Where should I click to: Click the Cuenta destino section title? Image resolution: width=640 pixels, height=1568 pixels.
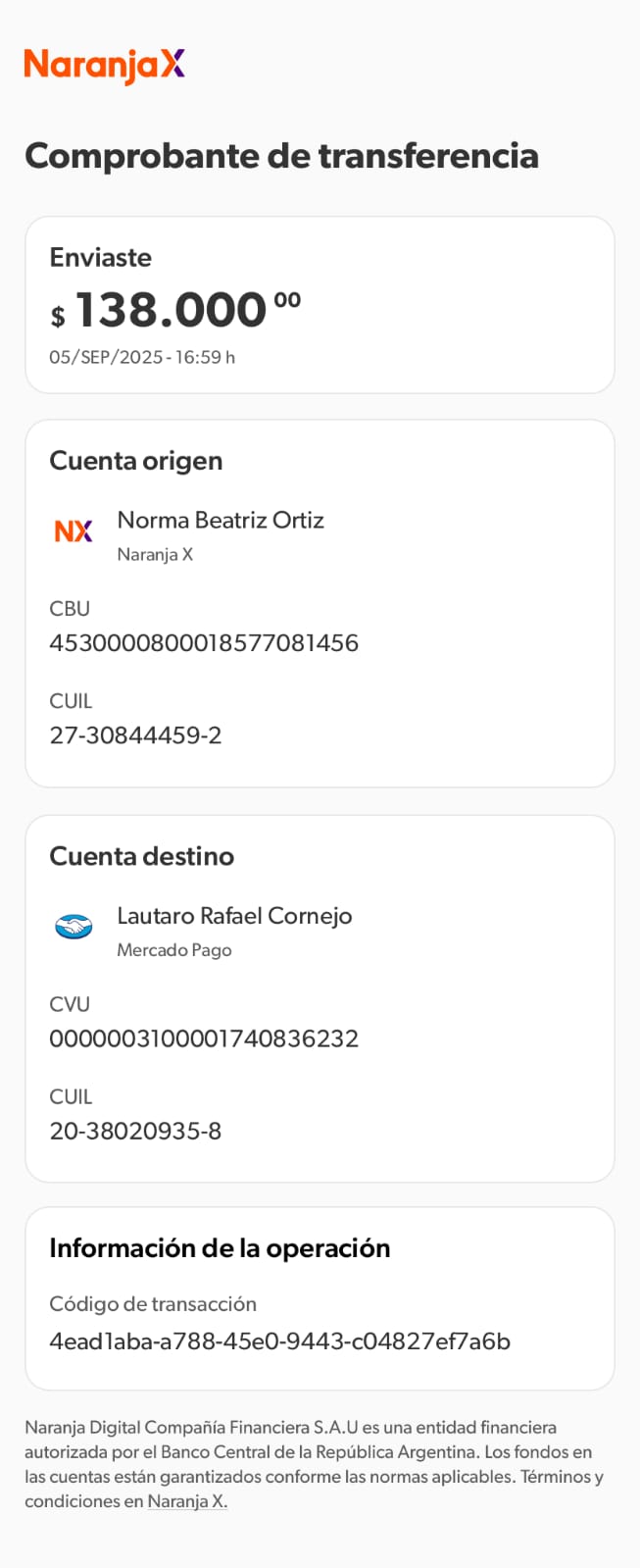pyautogui.click(x=141, y=856)
